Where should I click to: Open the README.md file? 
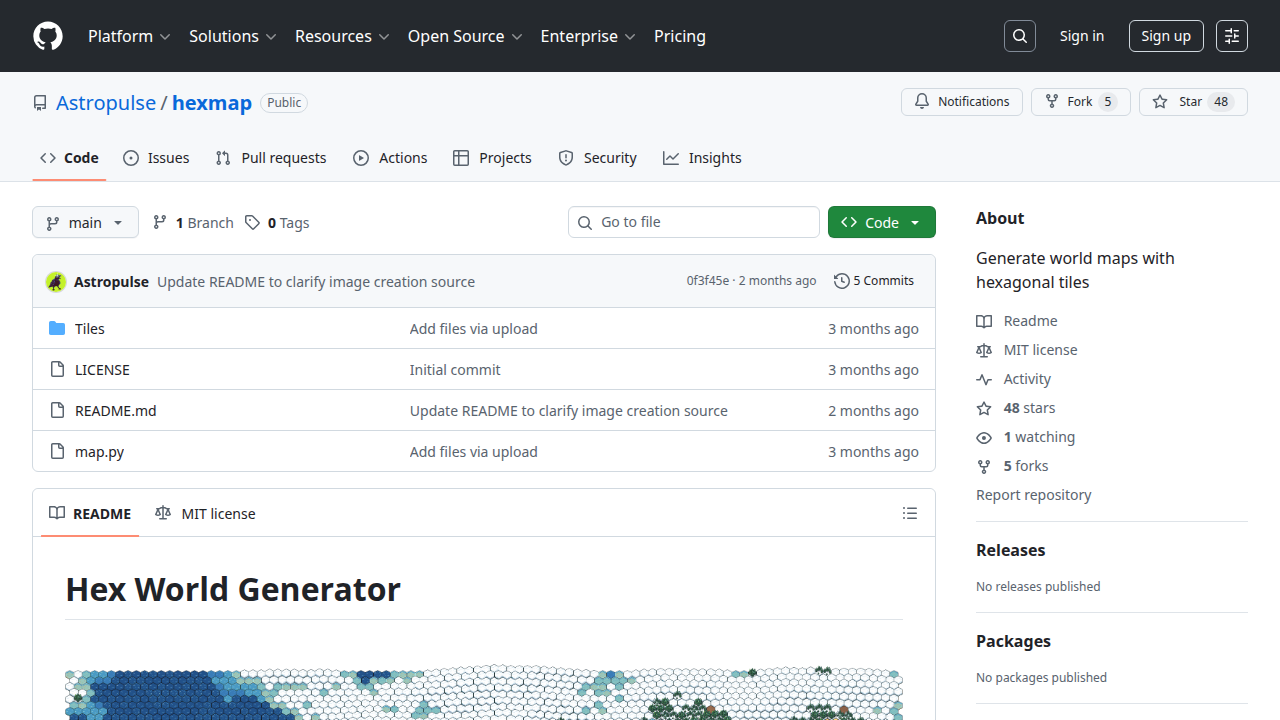click(x=116, y=411)
